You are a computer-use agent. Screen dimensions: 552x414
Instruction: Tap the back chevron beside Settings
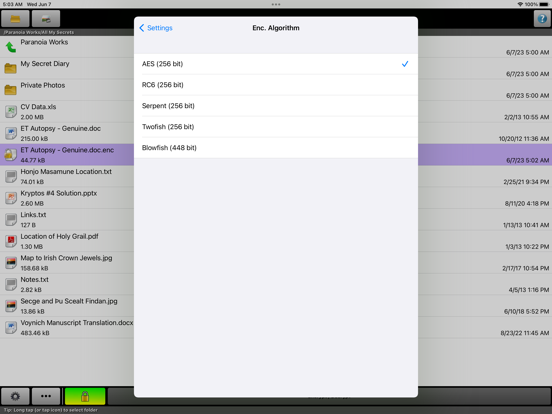point(142,28)
